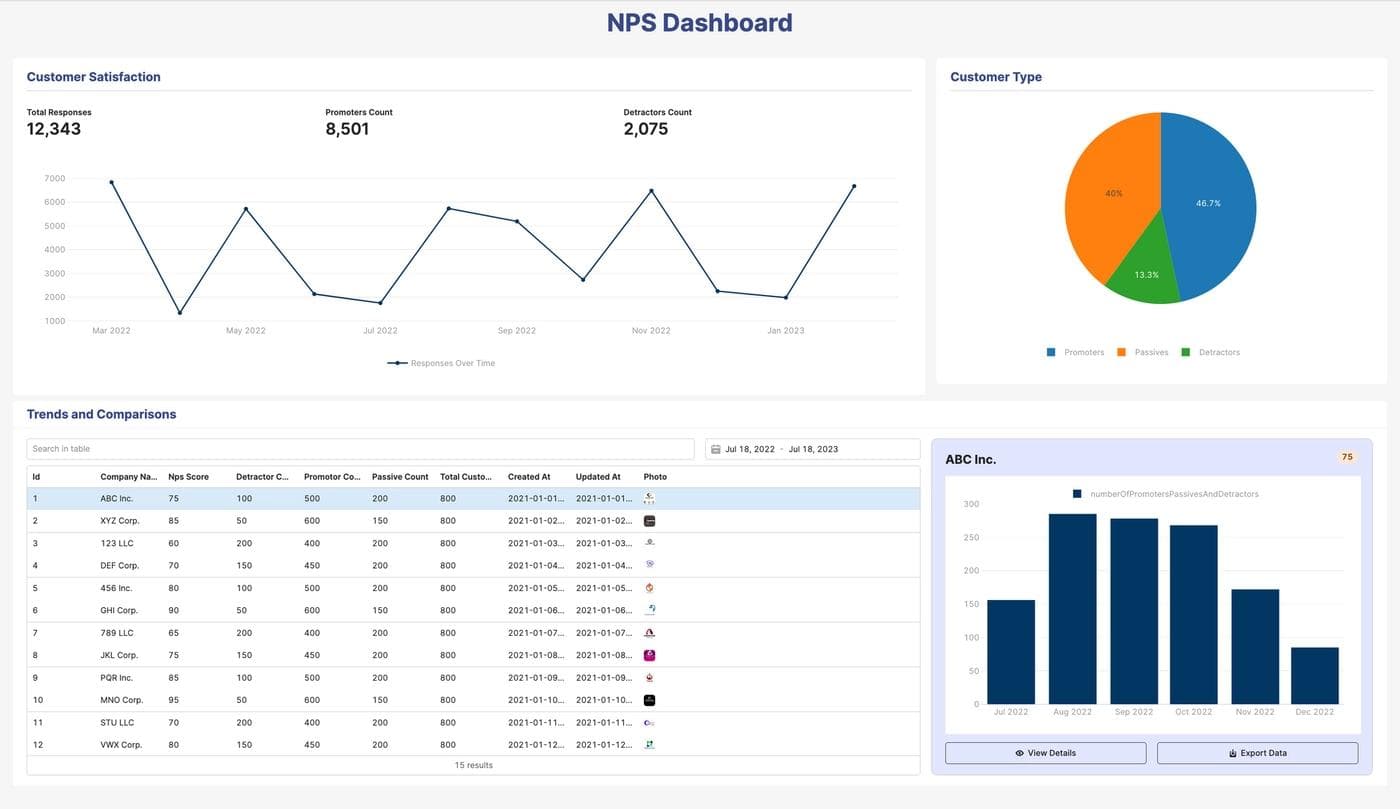Select the Customer Satisfaction section header
Image resolution: width=1400 pixels, height=809 pixels.
(x=91, y=76)
